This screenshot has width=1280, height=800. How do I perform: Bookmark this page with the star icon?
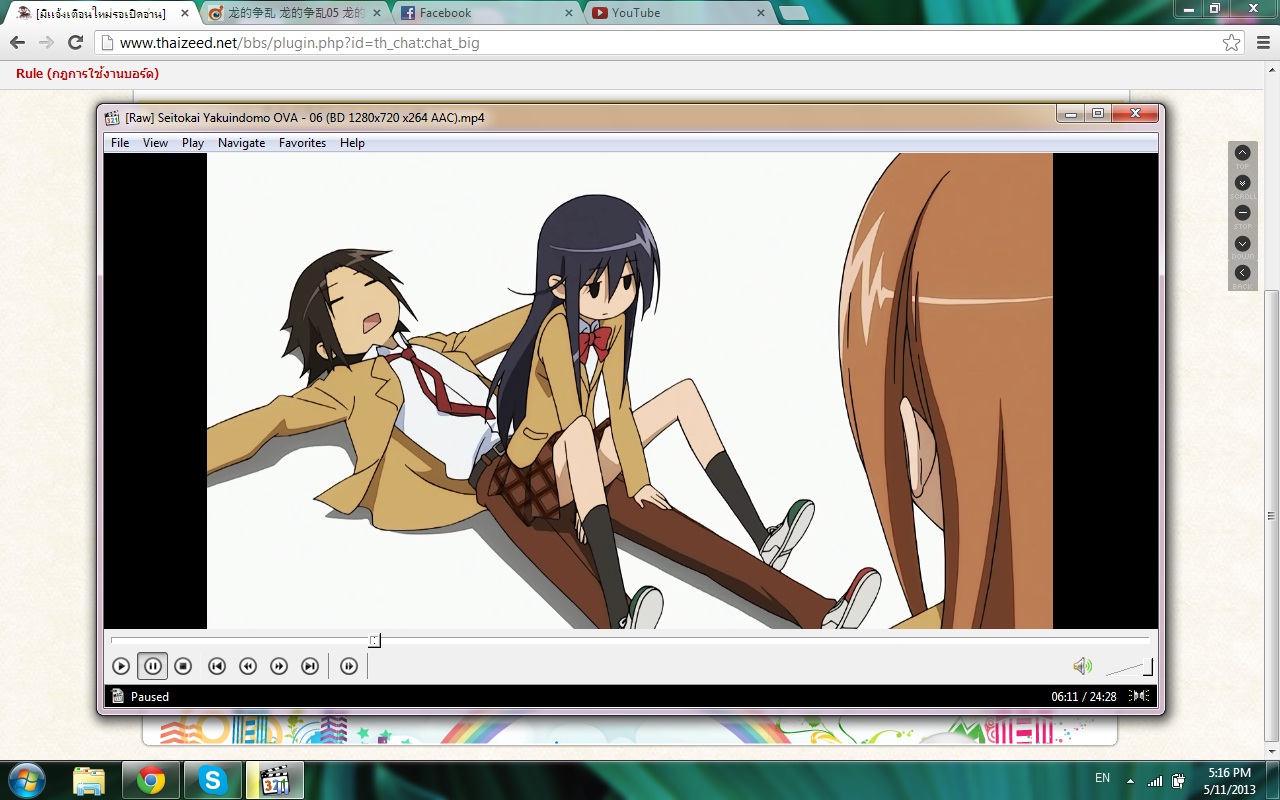pyautogui.click(x=1231, y=43)
